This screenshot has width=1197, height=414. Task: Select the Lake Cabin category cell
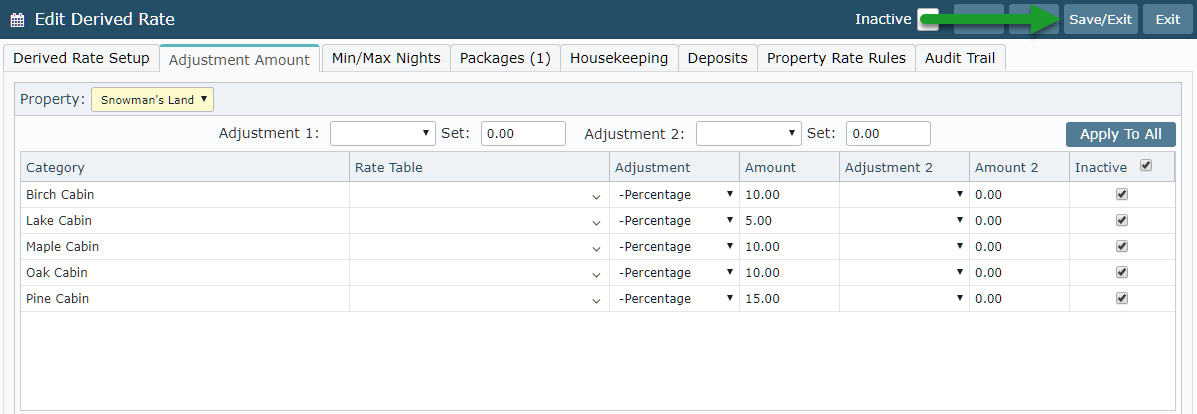coord(185,221)
